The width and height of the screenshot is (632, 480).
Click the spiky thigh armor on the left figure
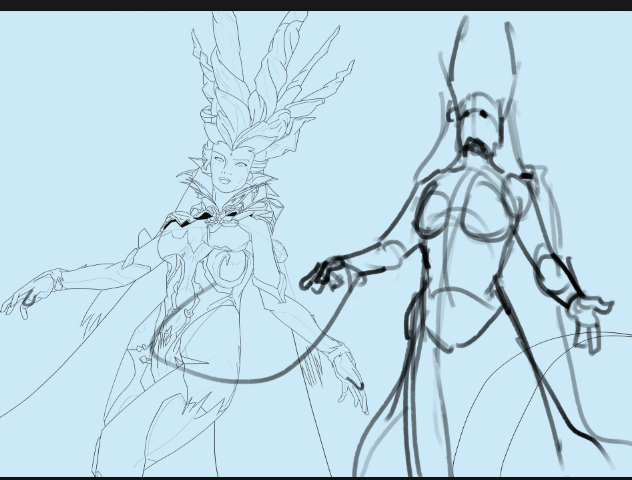[205, 405]
